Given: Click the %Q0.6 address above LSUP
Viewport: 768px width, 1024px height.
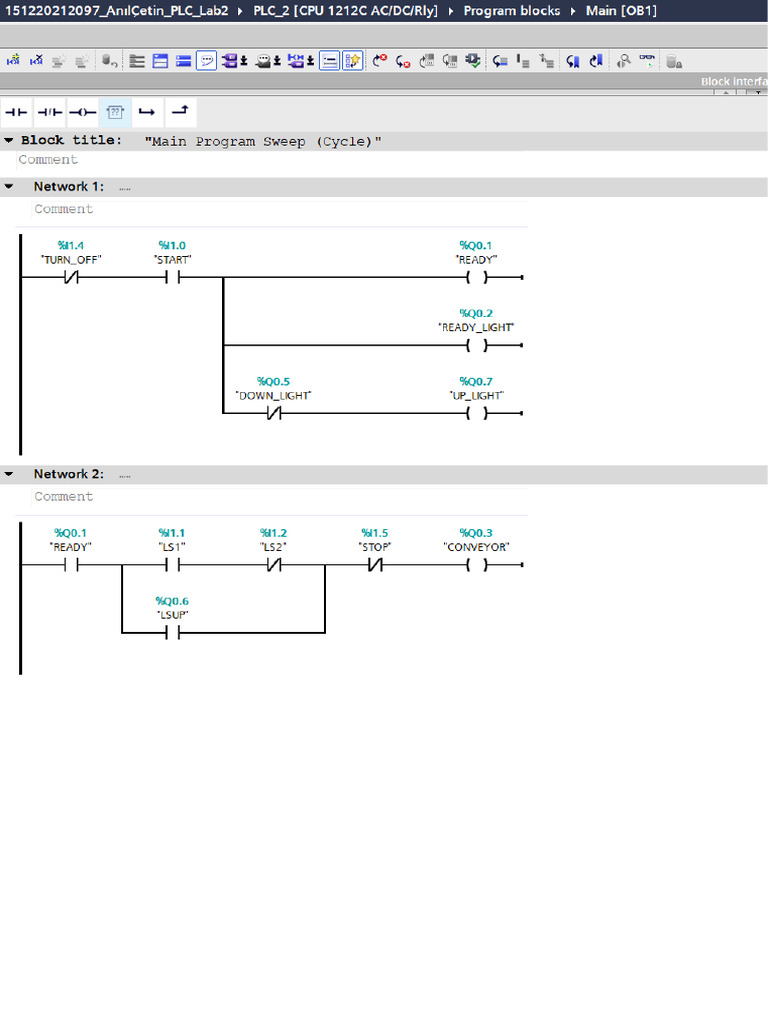Looking at the screenshot, I should [172, 601].
